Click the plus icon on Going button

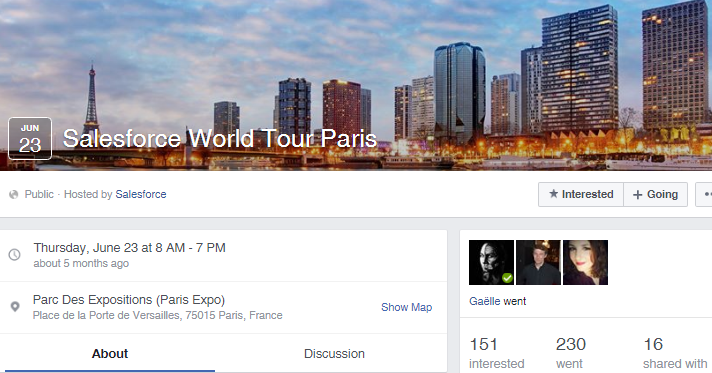tap(638, 195)
